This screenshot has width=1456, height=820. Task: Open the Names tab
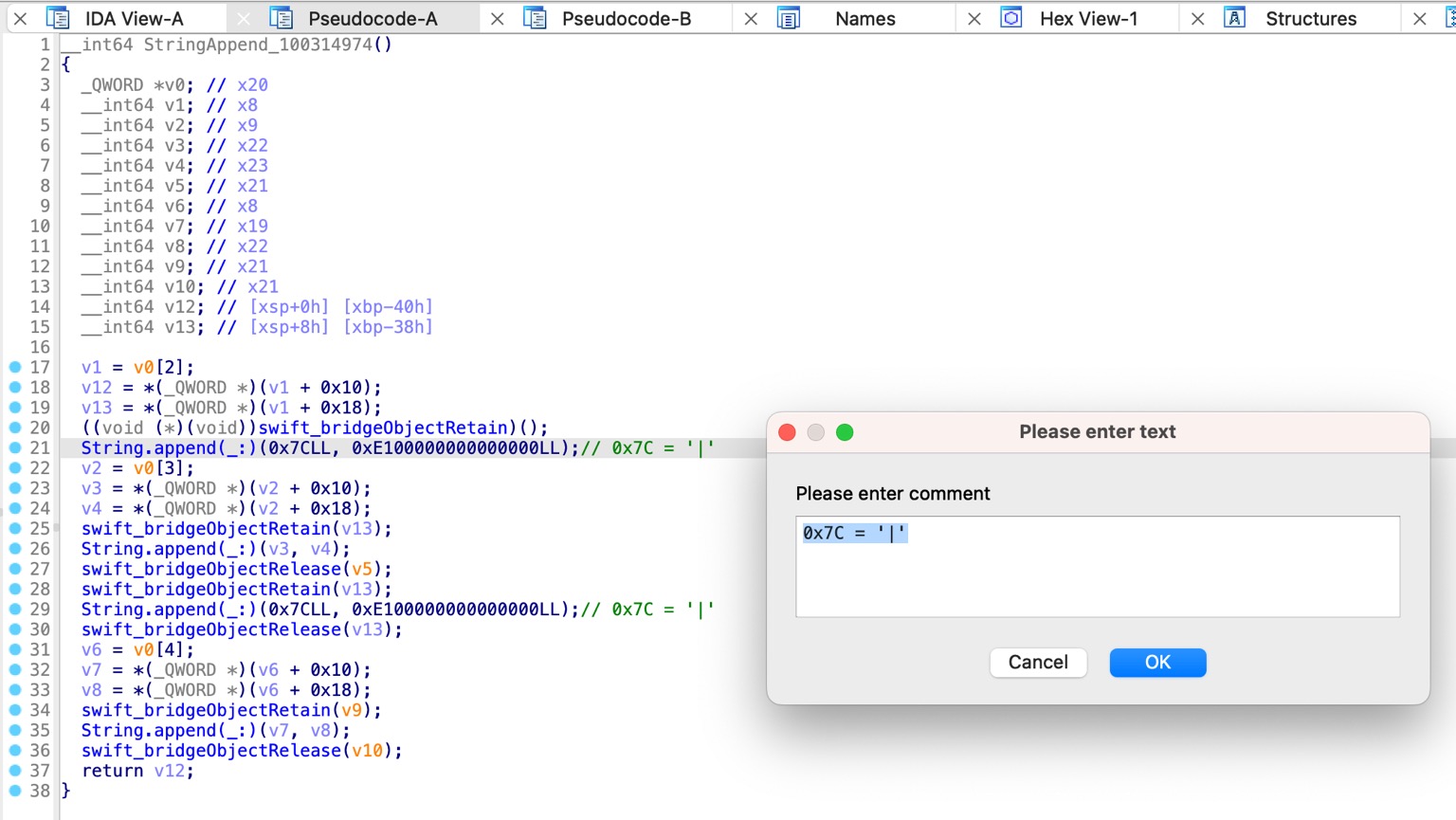click(x=864, y=19)
